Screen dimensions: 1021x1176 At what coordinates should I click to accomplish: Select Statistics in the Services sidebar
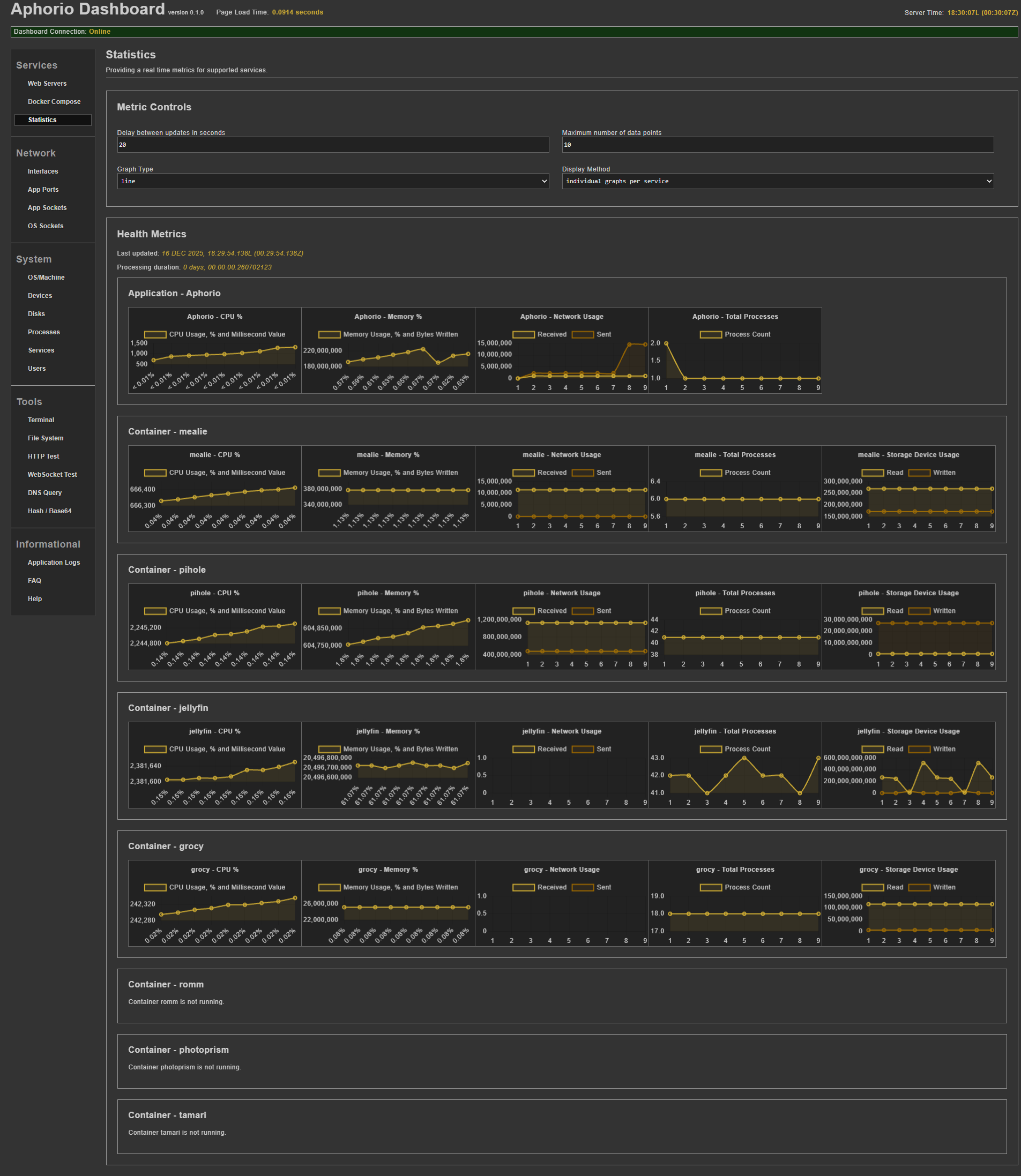pos(42,120)
